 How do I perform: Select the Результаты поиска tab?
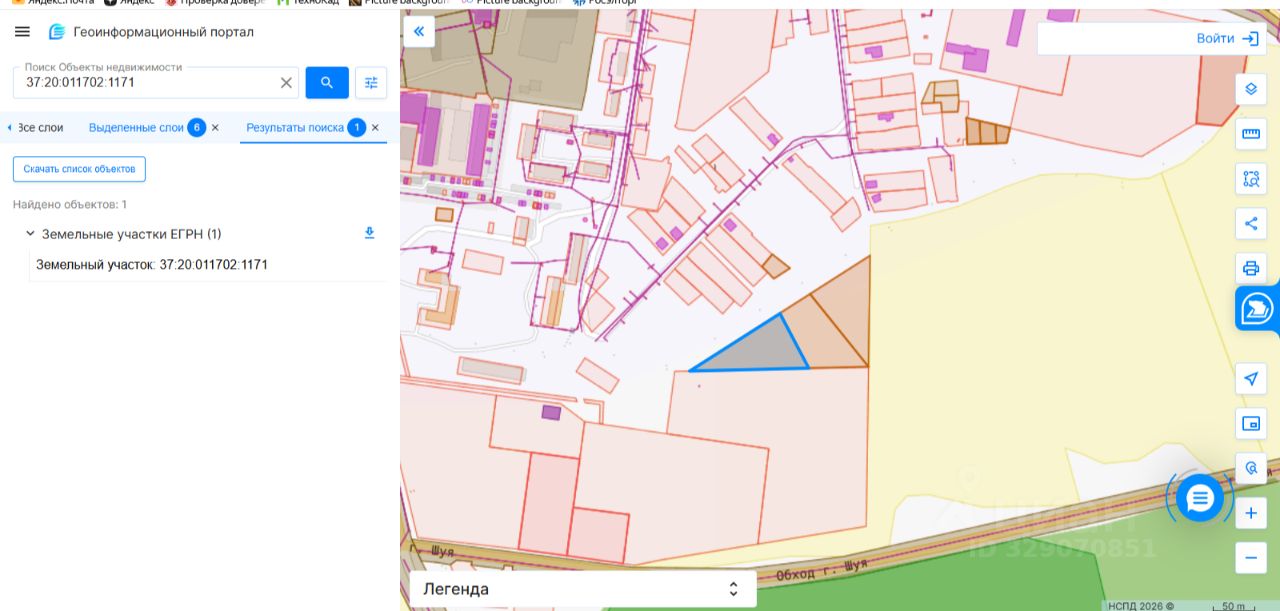pos(295,128)
